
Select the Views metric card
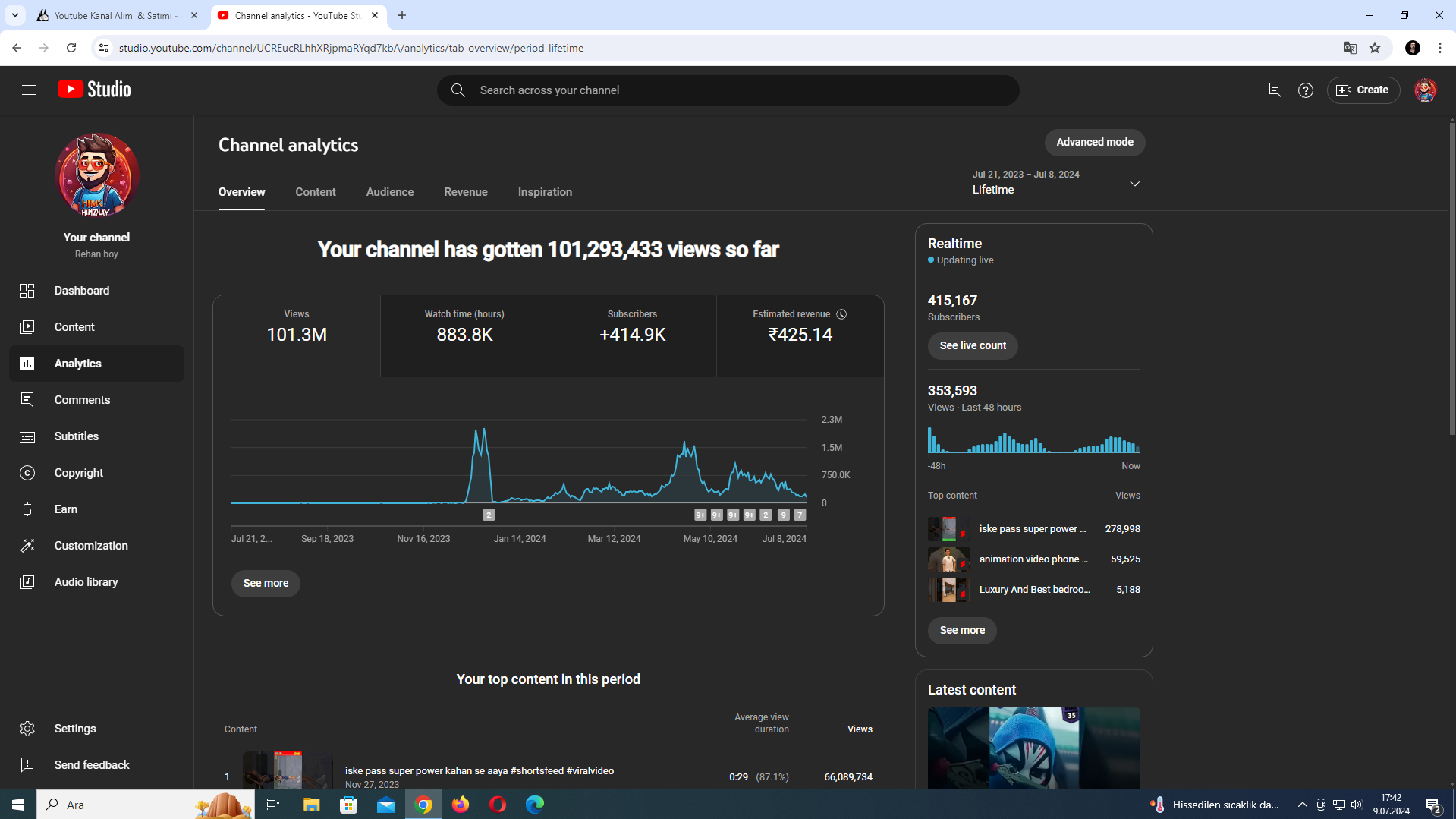tap(297, 336)
